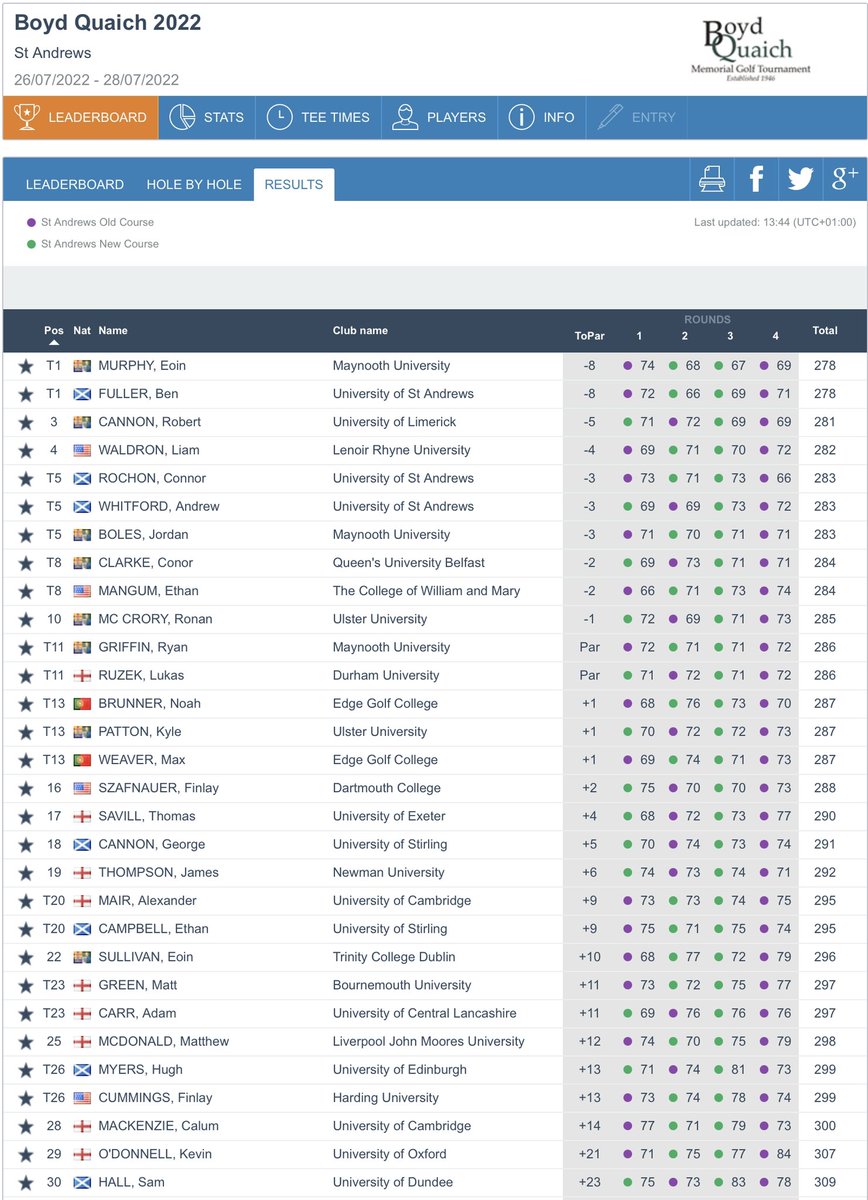Open player GRIFFIN, Ryan
Screen dimensions: 868x1200
click(143, 647)
